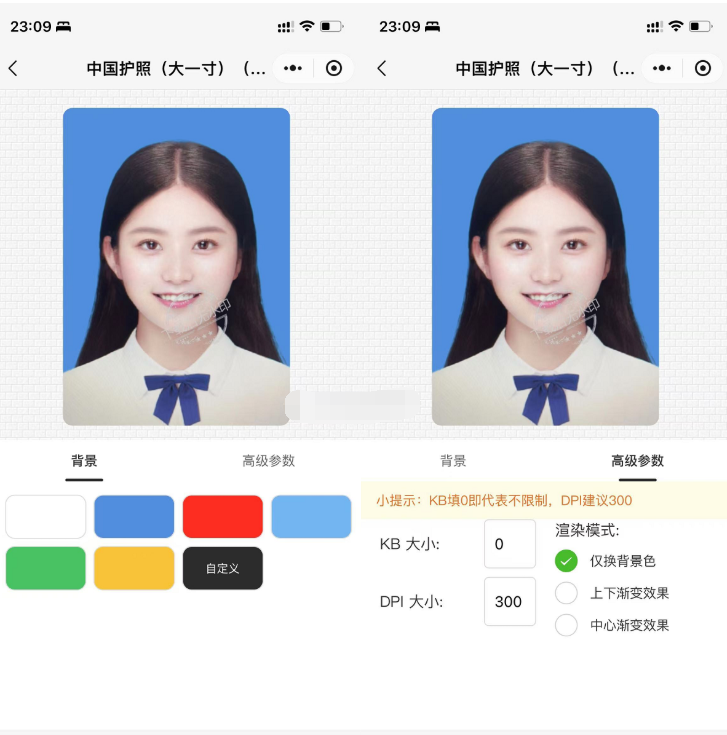Tap back arrow in left phone screen
The image size is (727, 735).
[x=13, y=68]
